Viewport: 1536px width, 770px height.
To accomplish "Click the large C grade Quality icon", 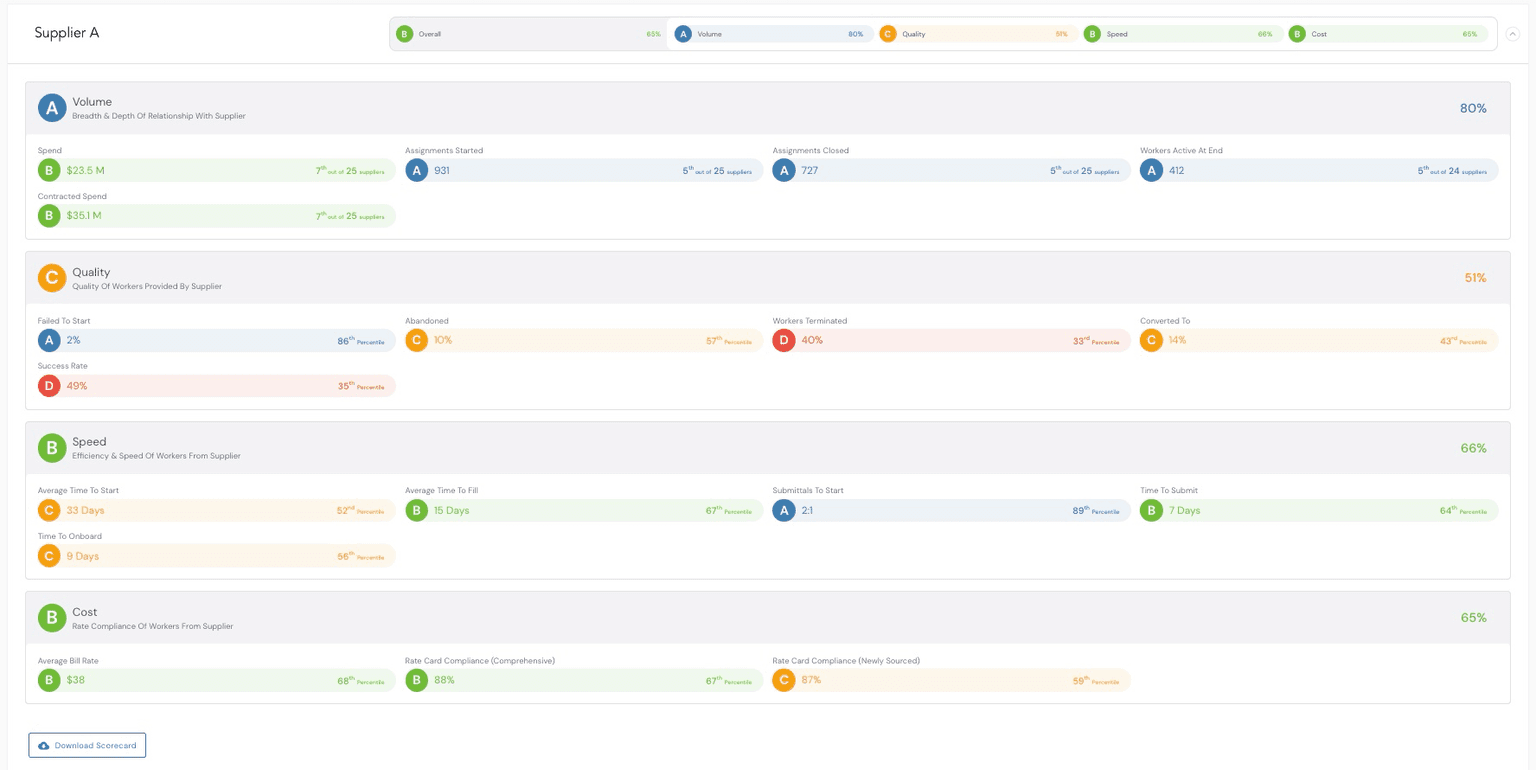I will click(x=52, y=278).
